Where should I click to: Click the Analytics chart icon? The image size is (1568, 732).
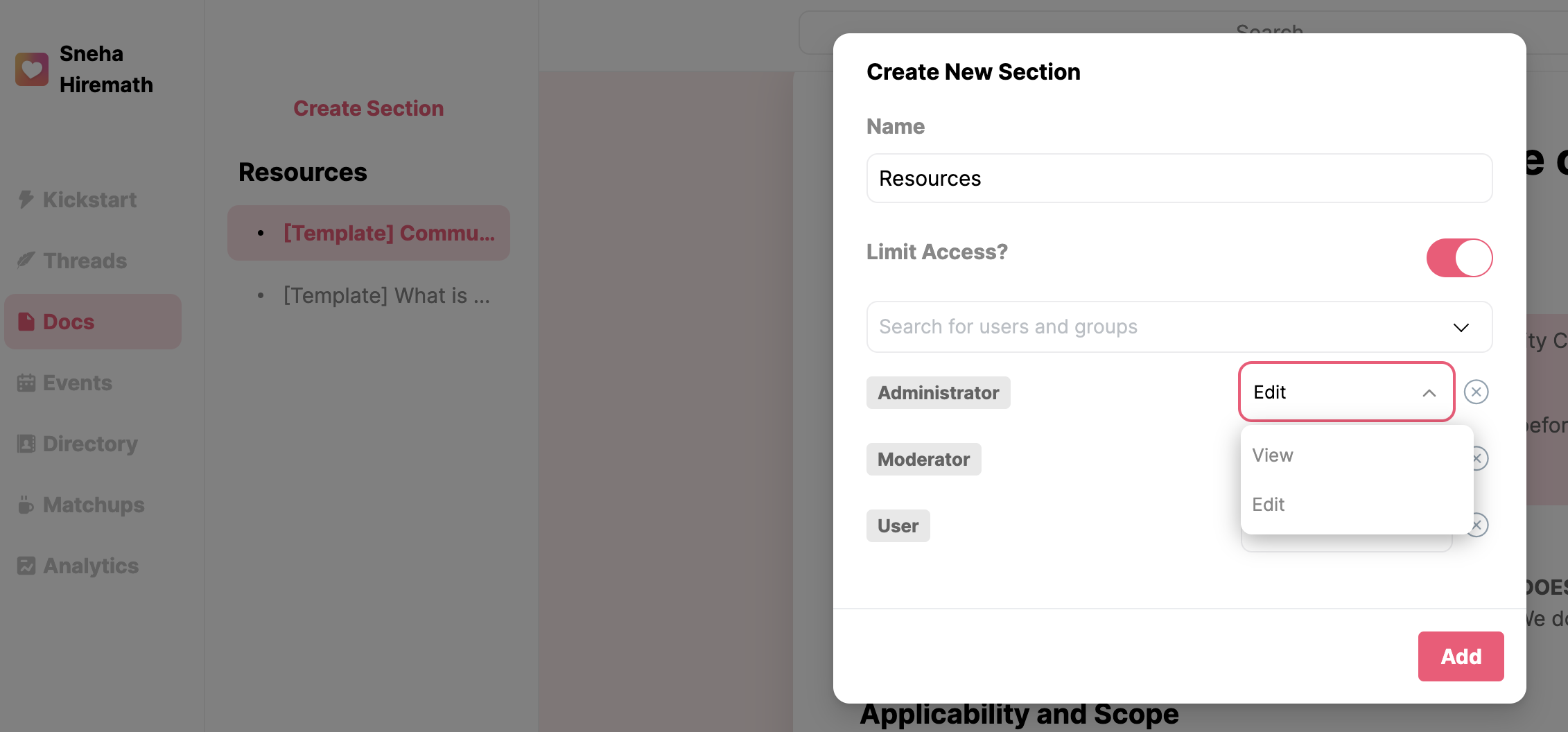tap(26, 566)
